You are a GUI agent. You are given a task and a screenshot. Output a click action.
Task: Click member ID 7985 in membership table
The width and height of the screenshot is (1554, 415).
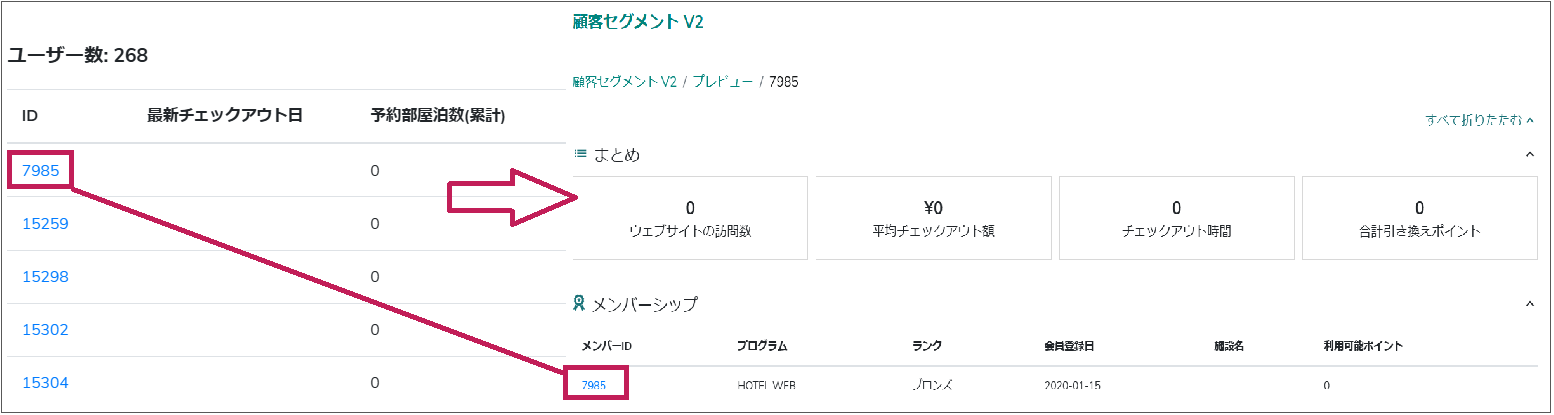click(594, 385)
